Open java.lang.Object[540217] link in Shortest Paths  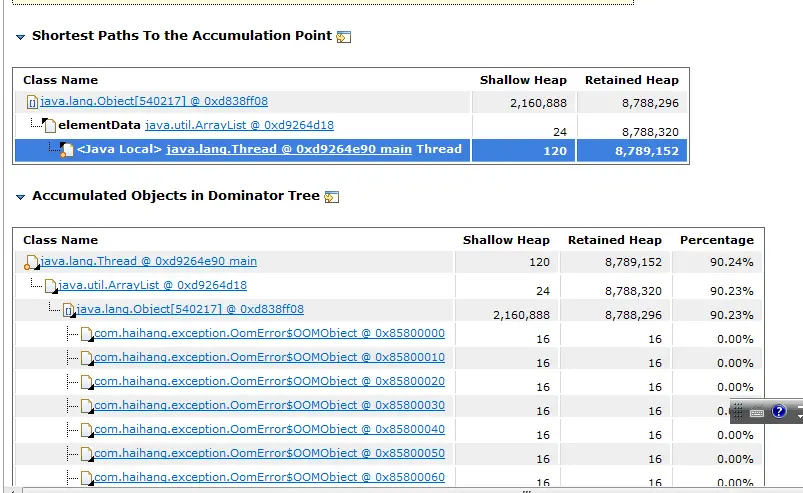(154, 101)
